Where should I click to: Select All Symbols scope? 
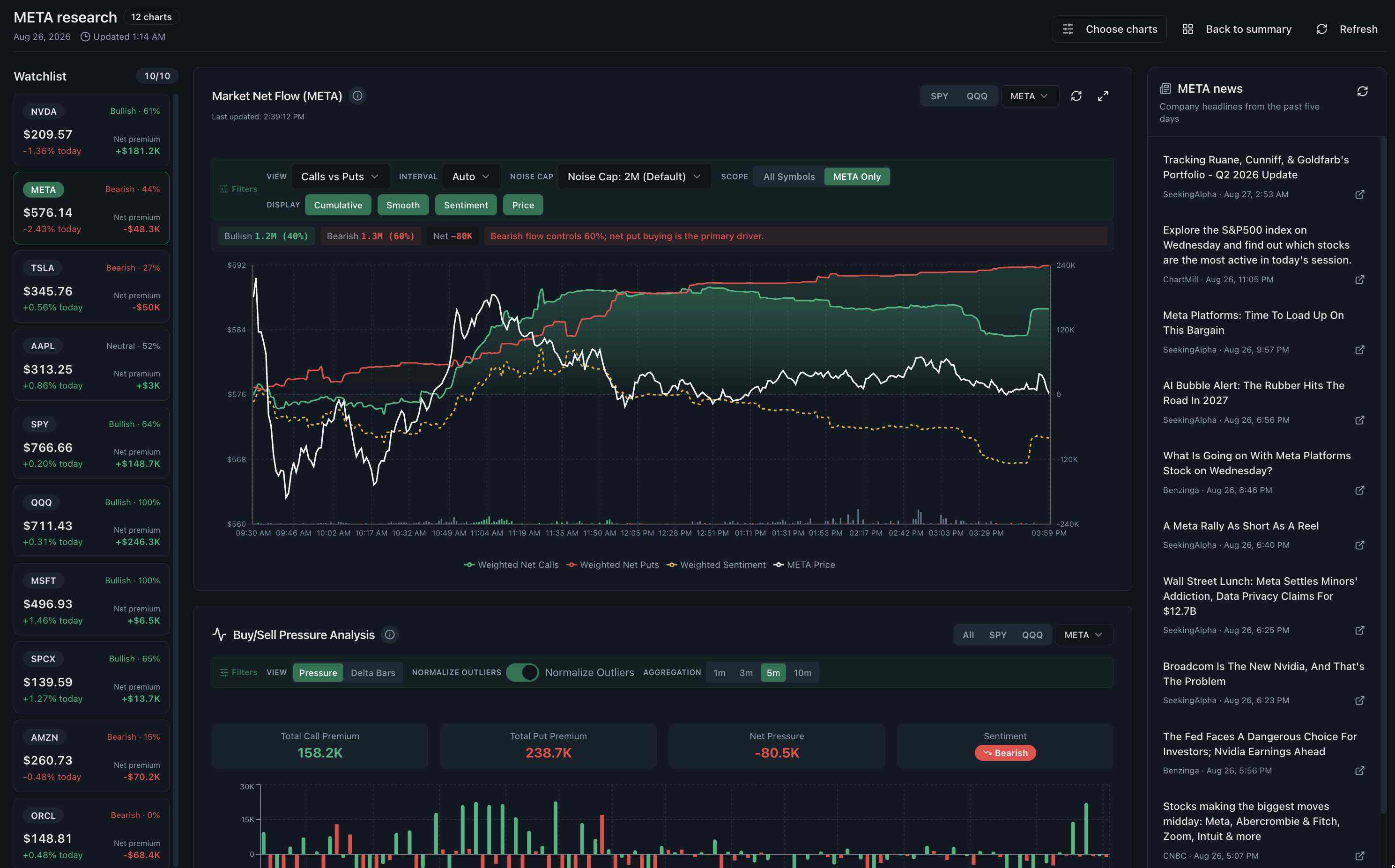[x=788, y=176]
